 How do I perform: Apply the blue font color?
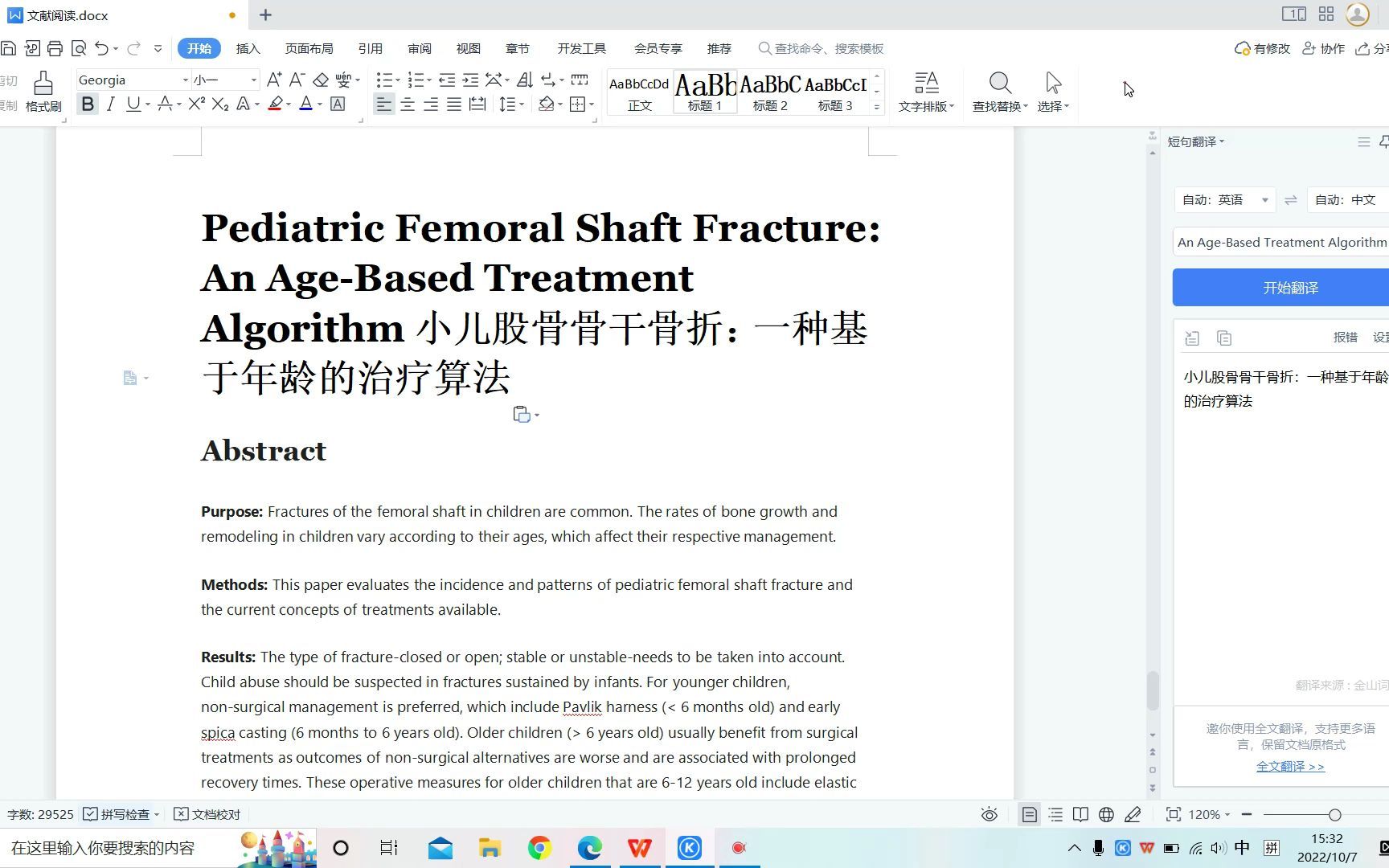point(305,104)
